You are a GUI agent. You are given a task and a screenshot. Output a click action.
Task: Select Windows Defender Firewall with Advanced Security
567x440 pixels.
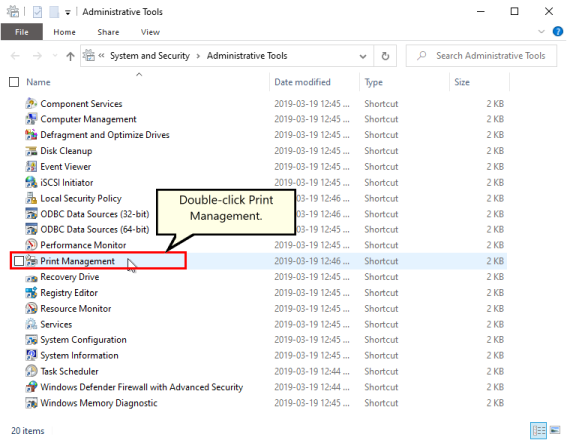[141, 387]
